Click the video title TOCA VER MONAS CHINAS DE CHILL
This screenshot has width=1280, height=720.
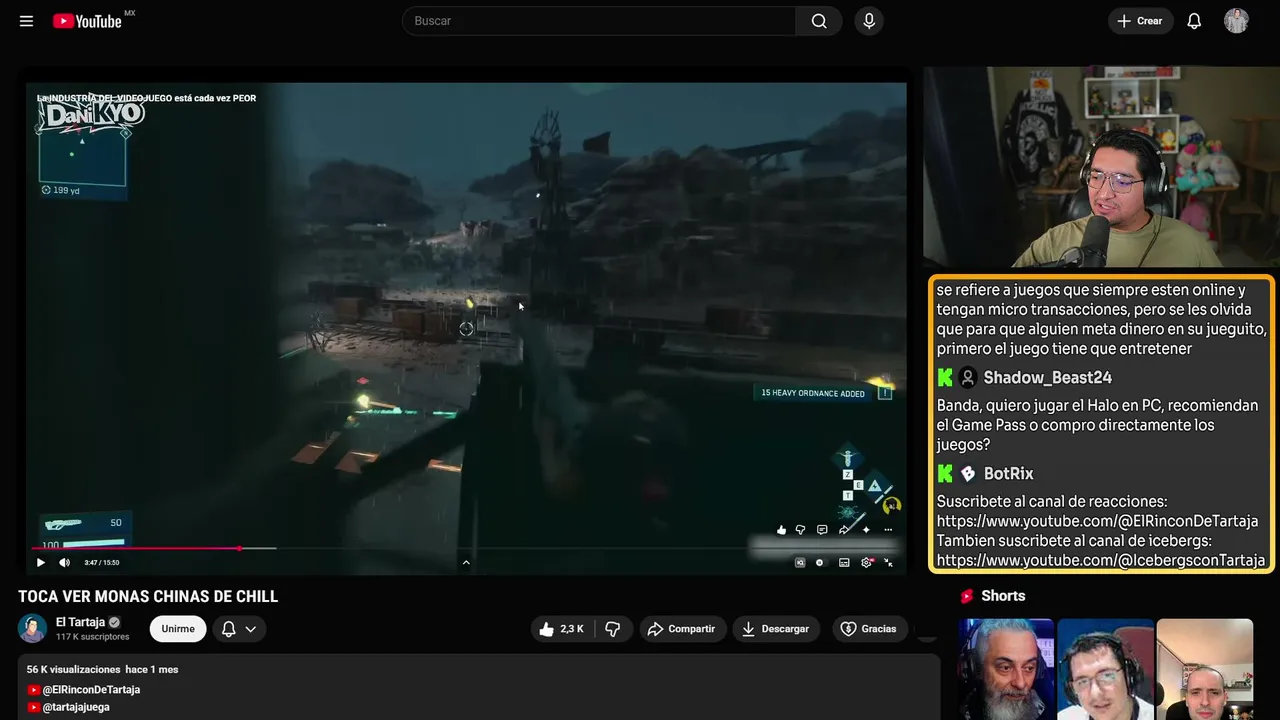(148, 597)
